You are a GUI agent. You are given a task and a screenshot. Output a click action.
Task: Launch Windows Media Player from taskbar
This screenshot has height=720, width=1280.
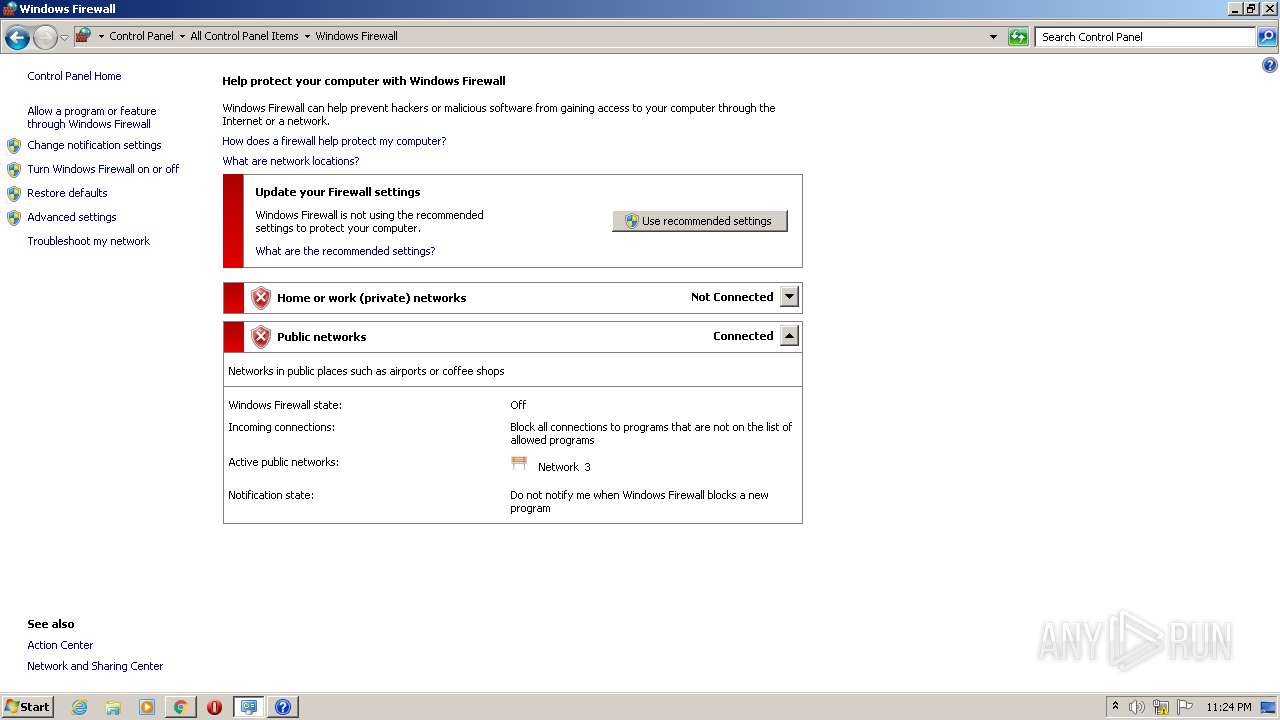147,707
